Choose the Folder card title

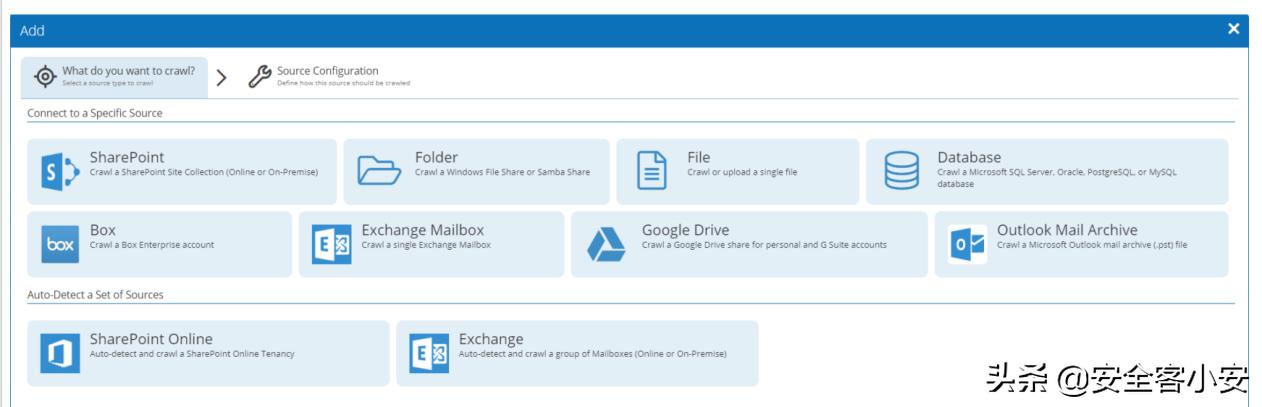coord(436,157)
